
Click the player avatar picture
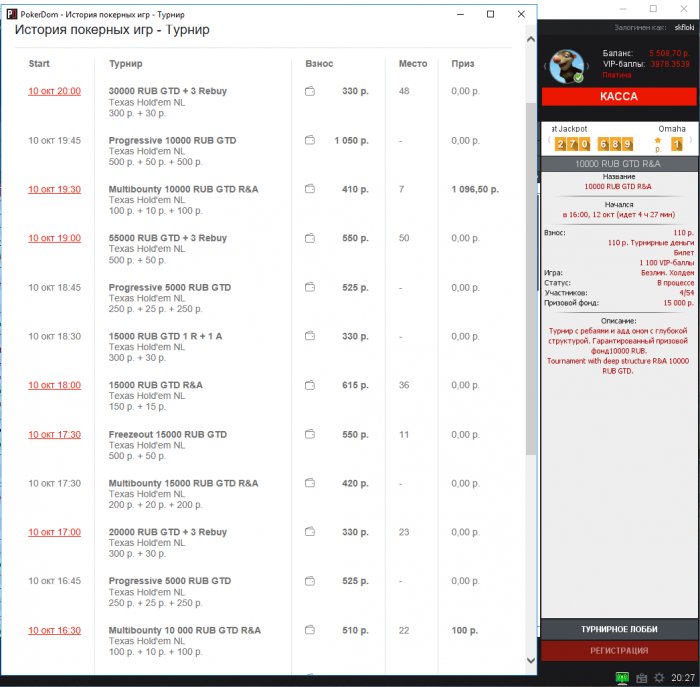[x=566, y=66]
